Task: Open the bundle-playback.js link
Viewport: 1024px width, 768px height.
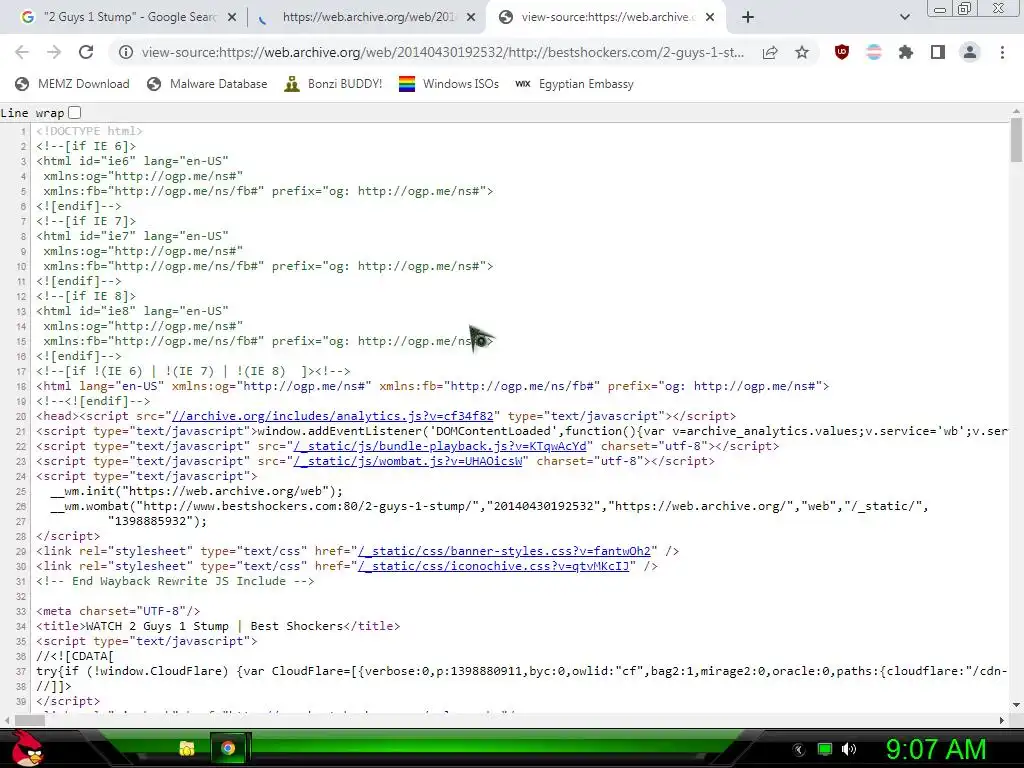Action: point(440,446)
